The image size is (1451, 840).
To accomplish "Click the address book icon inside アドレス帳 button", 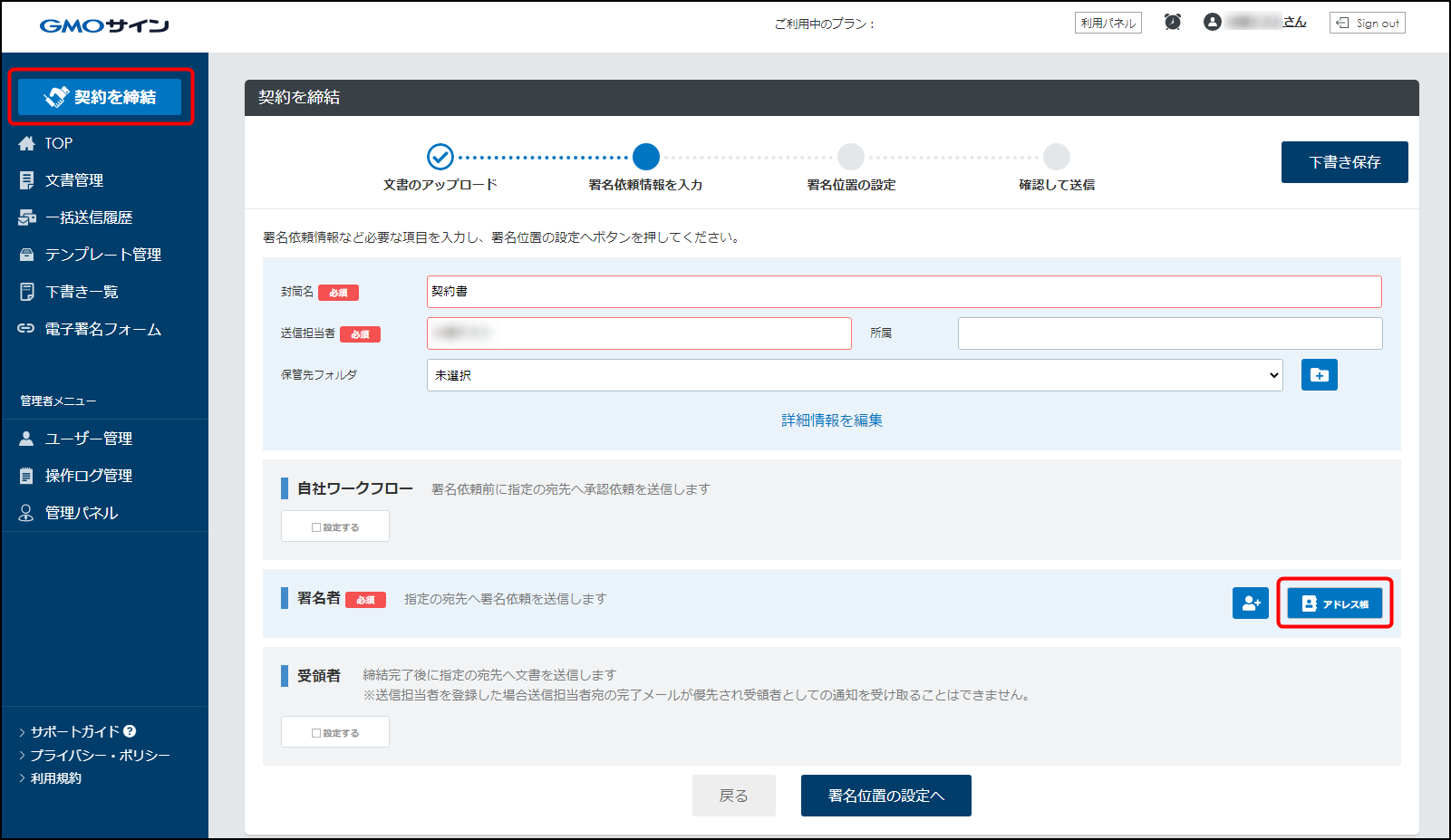I will (1309, 603).
